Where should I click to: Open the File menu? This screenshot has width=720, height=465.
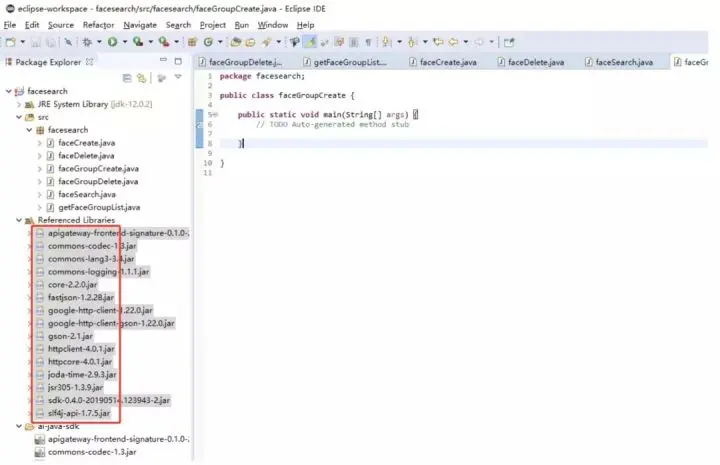click(x=10, y=25)
